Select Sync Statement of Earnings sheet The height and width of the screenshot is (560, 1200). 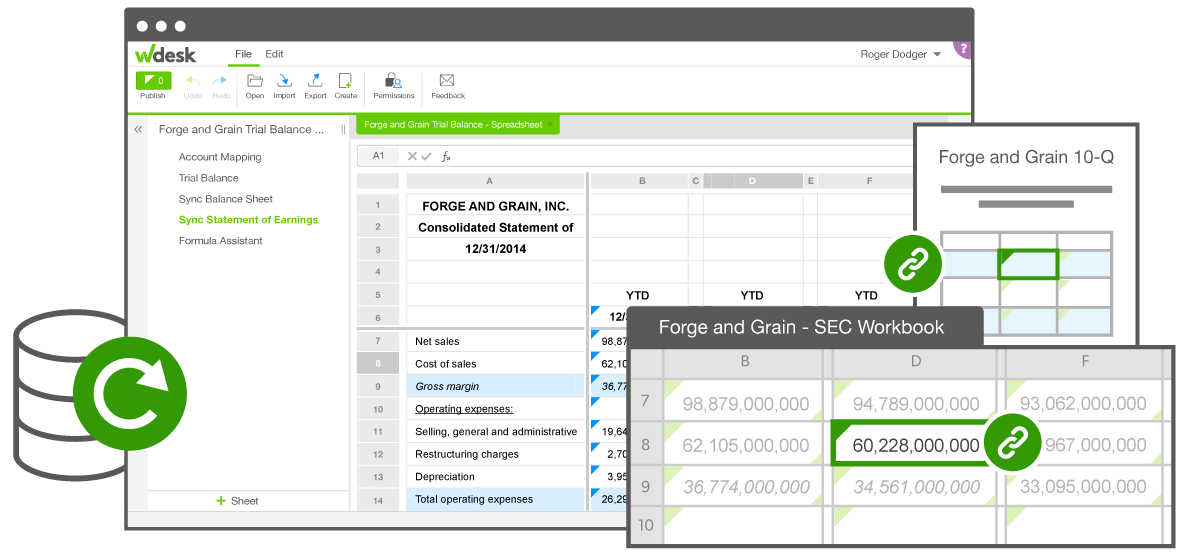click(x=248, y=220)
